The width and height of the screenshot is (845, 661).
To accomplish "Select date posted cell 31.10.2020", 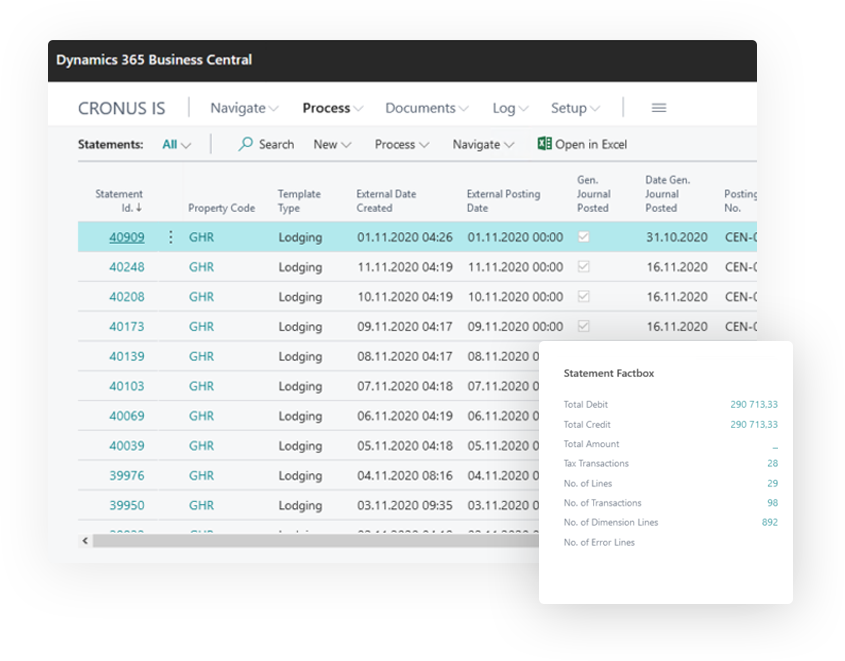I will (x=677, y=237).
